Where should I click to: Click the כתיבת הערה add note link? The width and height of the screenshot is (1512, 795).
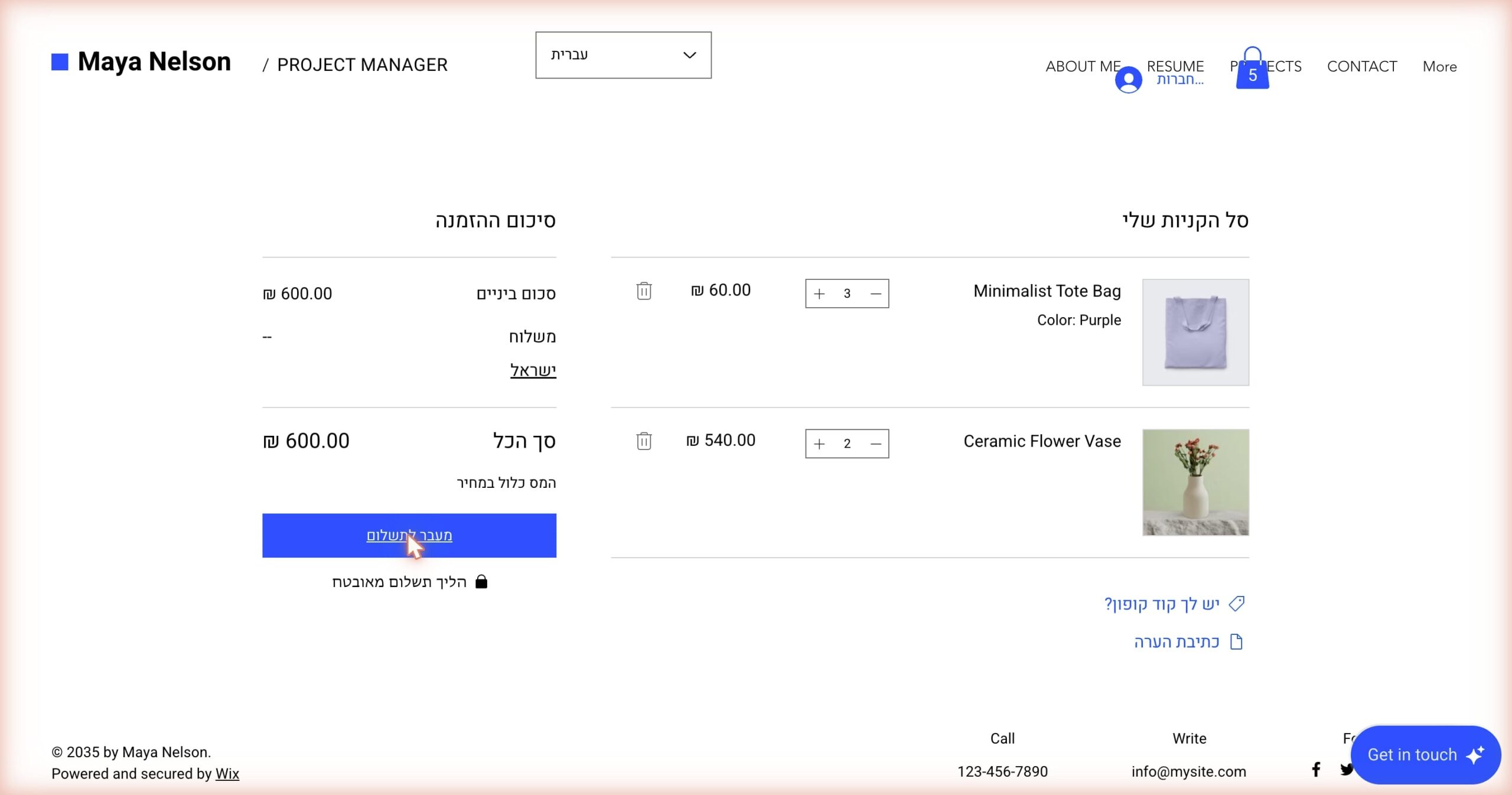tap(1177, 641)
